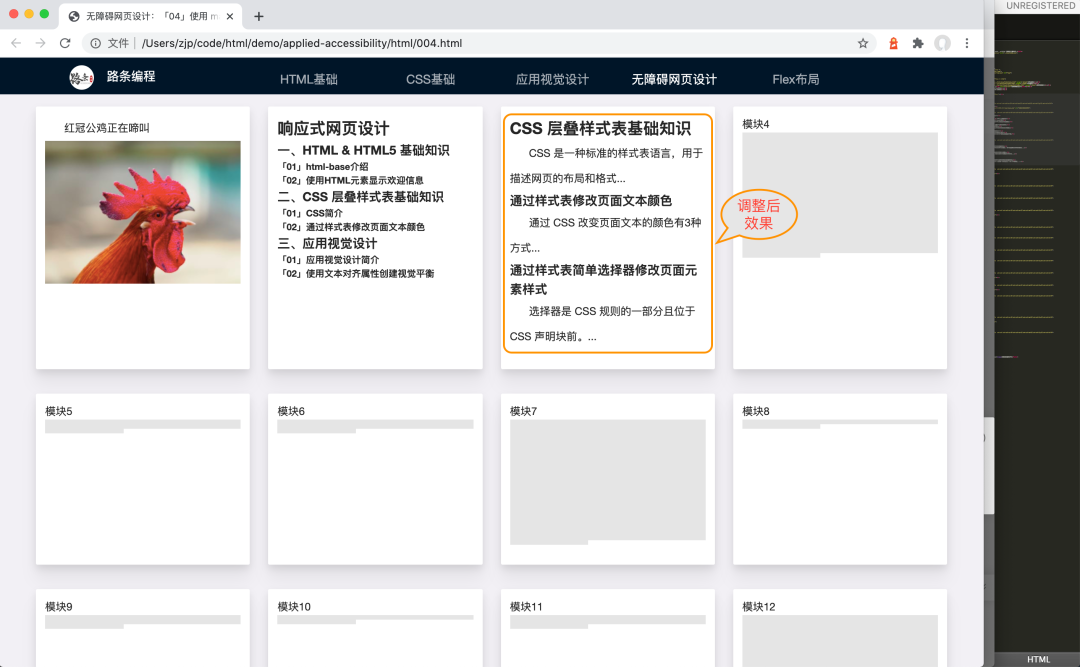
Task: Open the HTML基础 nav item
Action: point(309,79)
